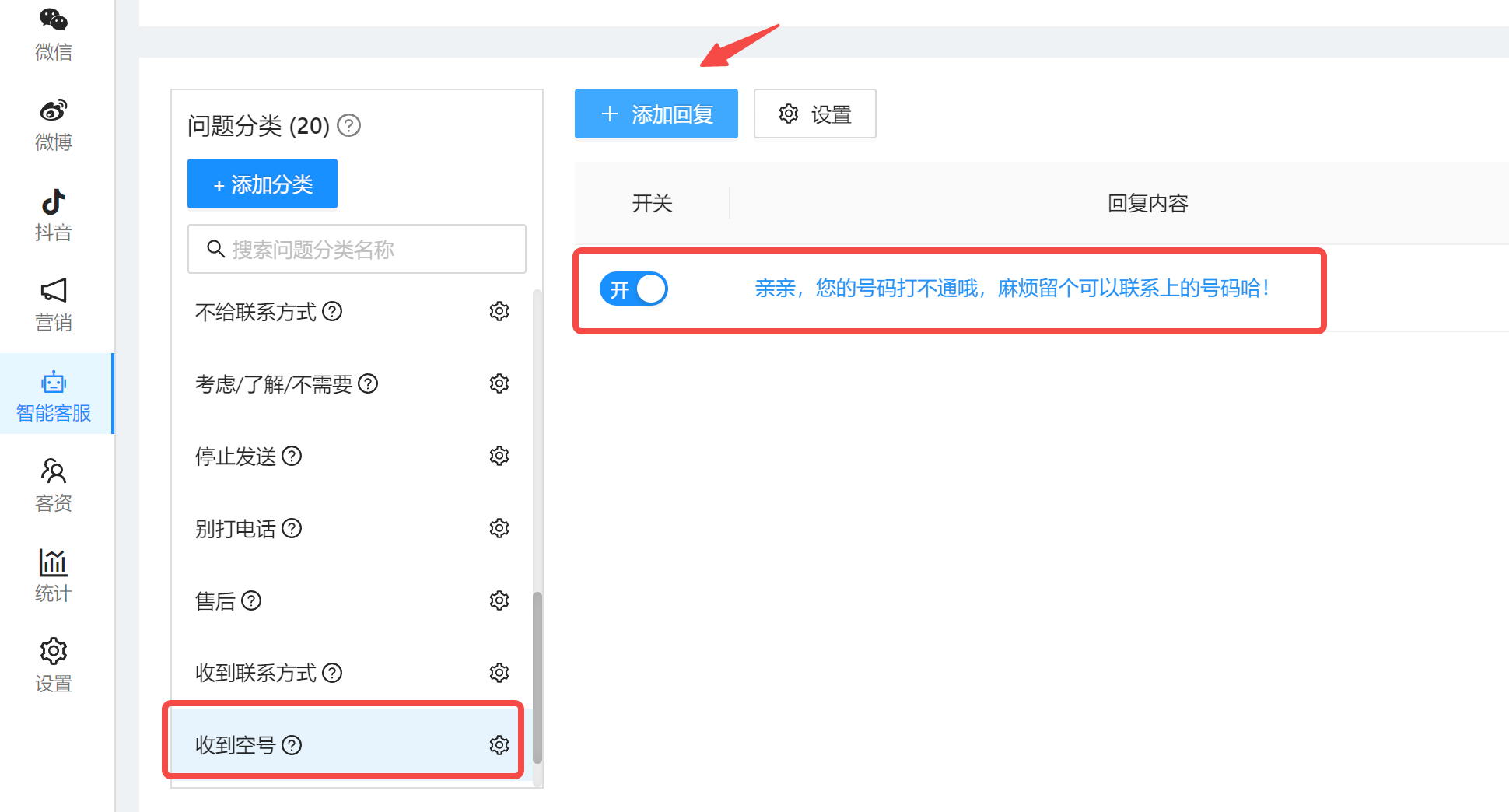Viewport: 1509px width, 812px height.
Task: Select the 收到空号 question category
Action: tap(243, 744)
